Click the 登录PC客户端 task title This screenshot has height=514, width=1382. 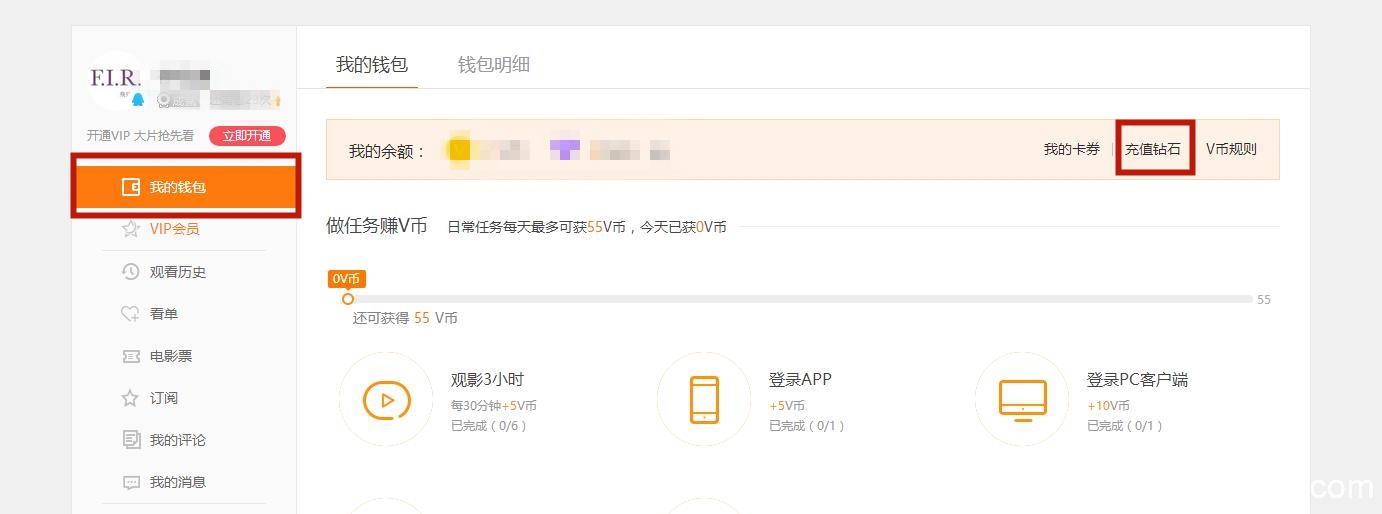1137,380
